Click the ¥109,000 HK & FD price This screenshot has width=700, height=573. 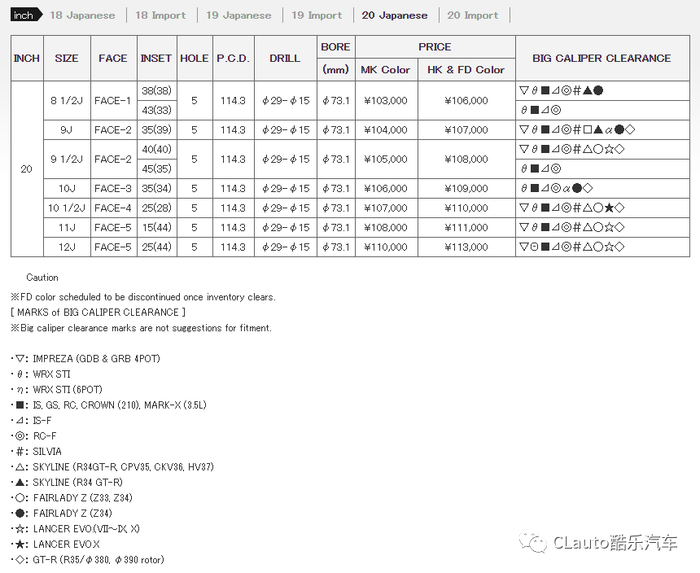[x=466, y=188]
